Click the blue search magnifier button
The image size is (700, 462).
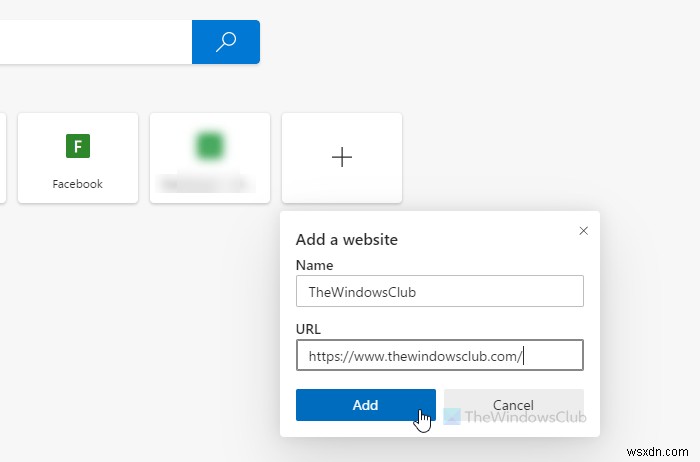pyautogui.click(x=226, y=42)
